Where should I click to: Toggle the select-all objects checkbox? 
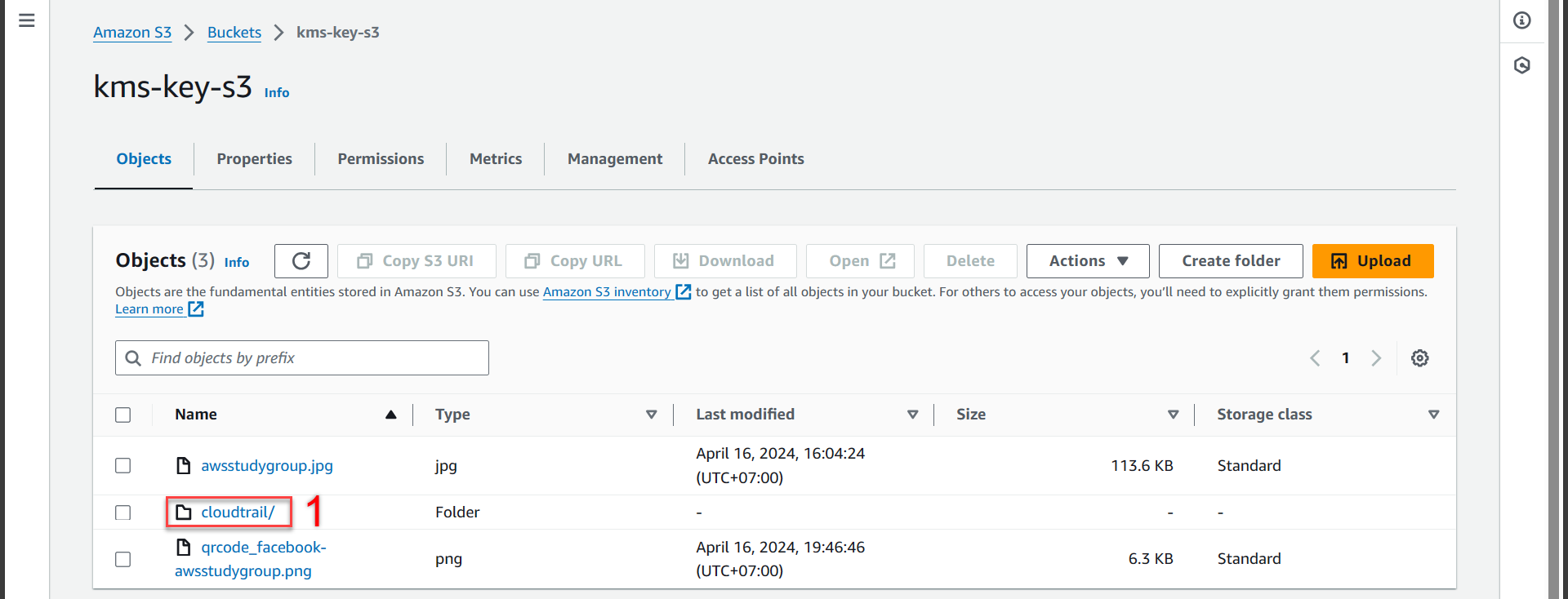coord(123,415)
